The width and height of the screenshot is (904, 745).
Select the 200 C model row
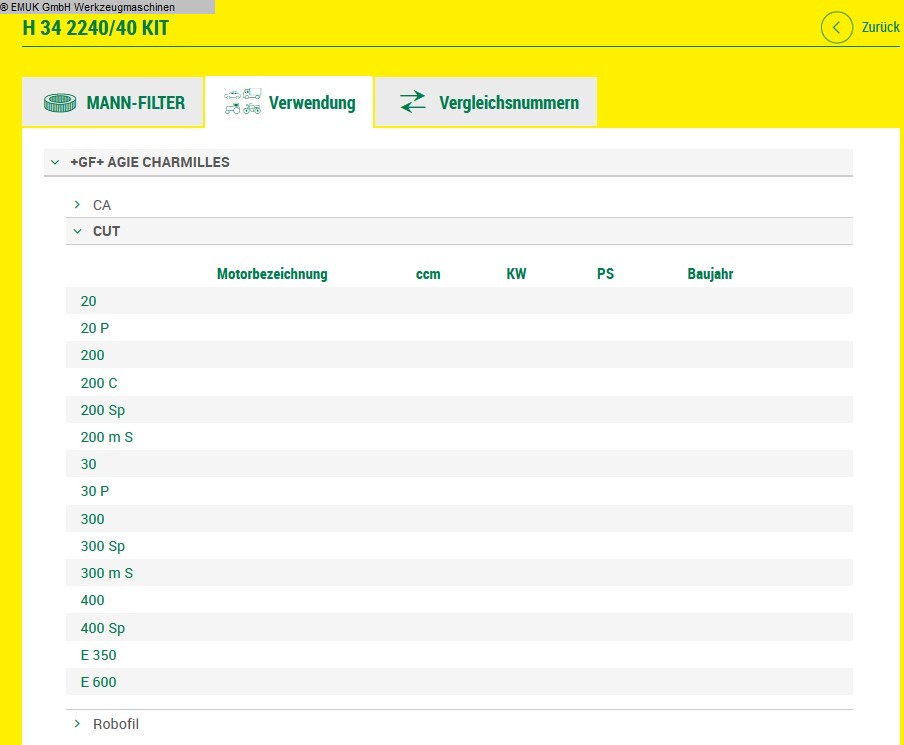click(x=99, y=383)
